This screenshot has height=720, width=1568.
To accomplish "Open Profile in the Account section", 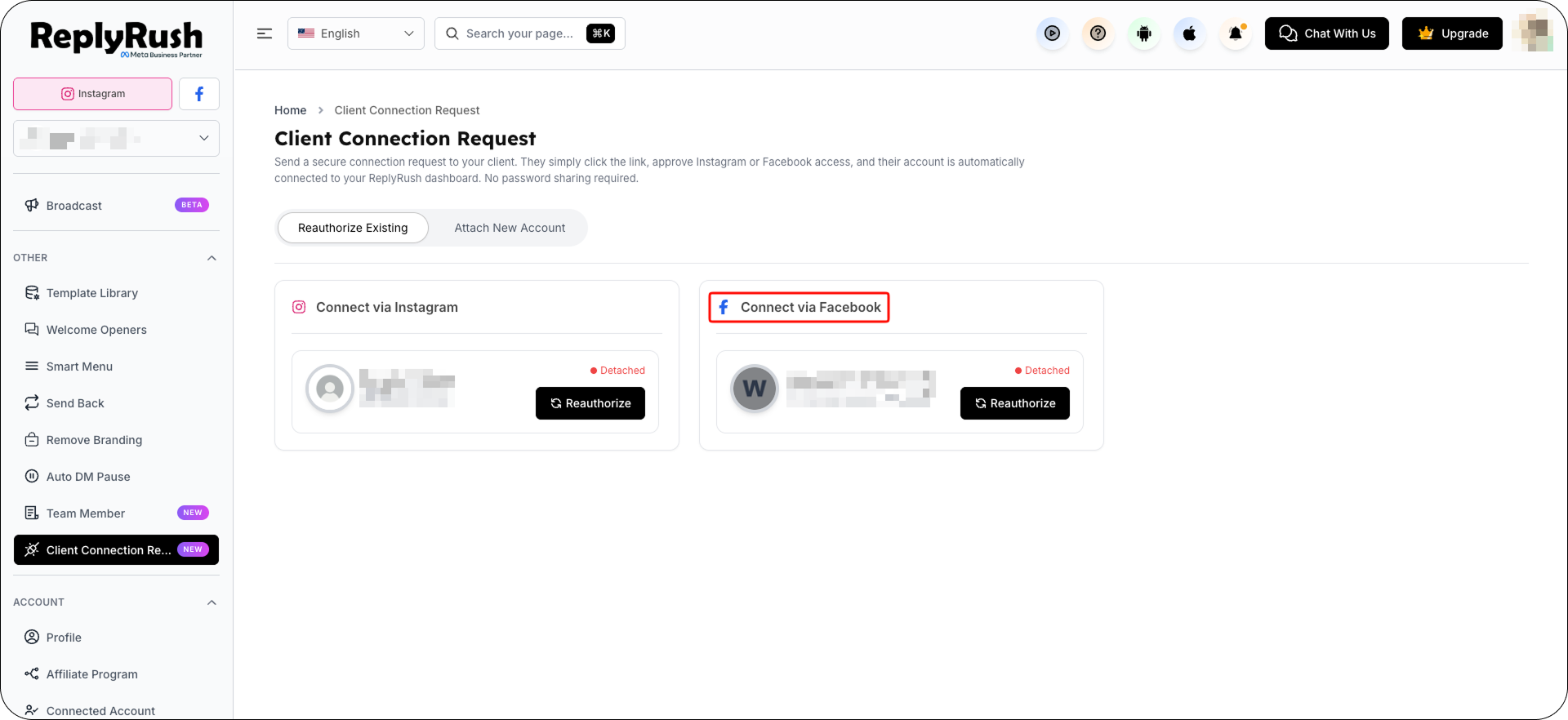I will [116, 637].
